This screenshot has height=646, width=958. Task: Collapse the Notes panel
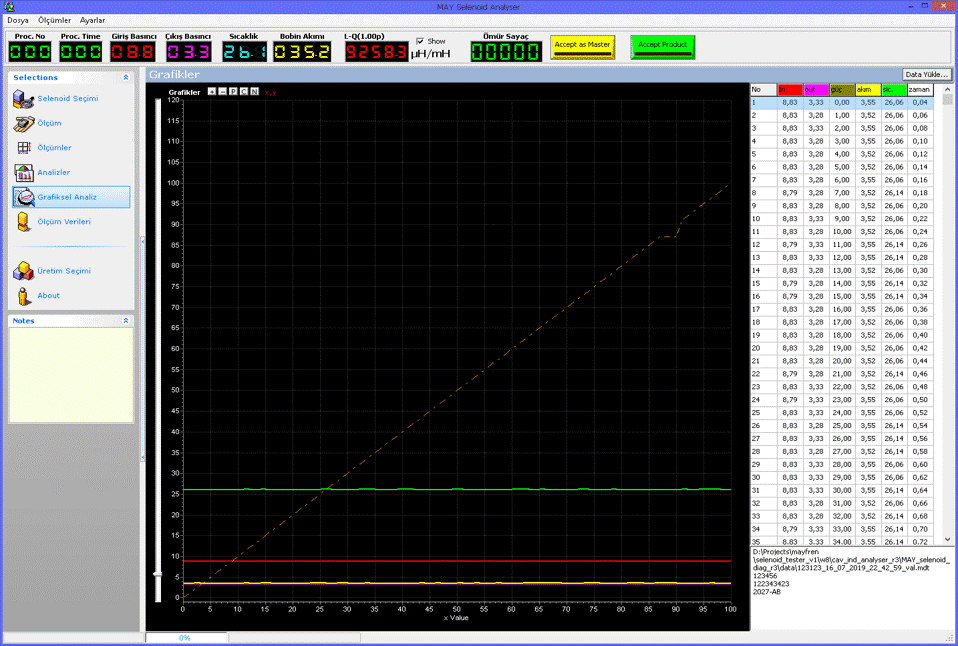click(126, 320)
